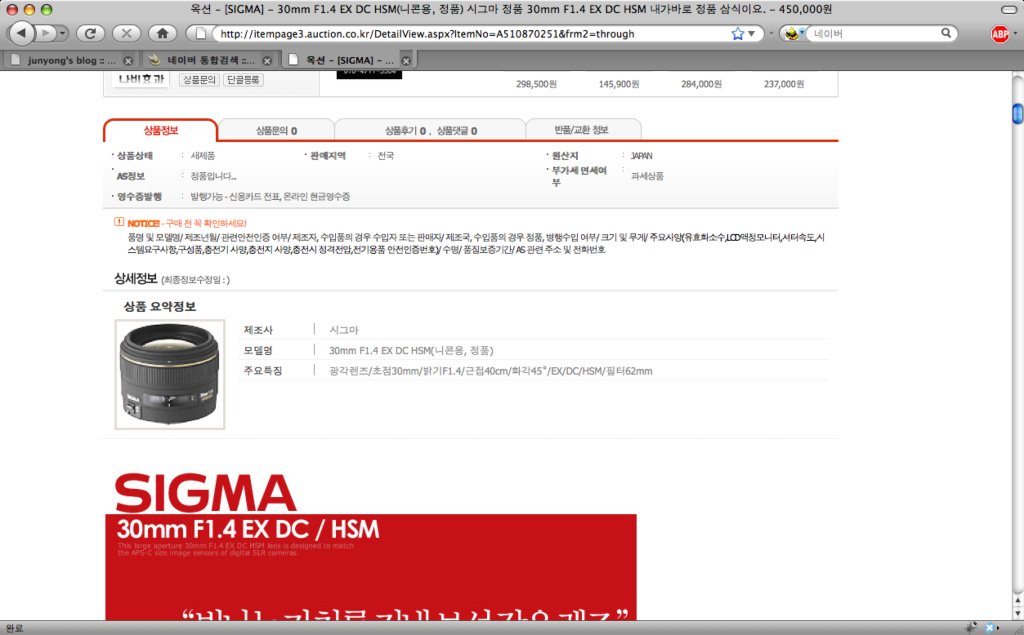The image size is (1024, 635).
Task: Click the 과세상품 tax value
Action: pos(647,176)
